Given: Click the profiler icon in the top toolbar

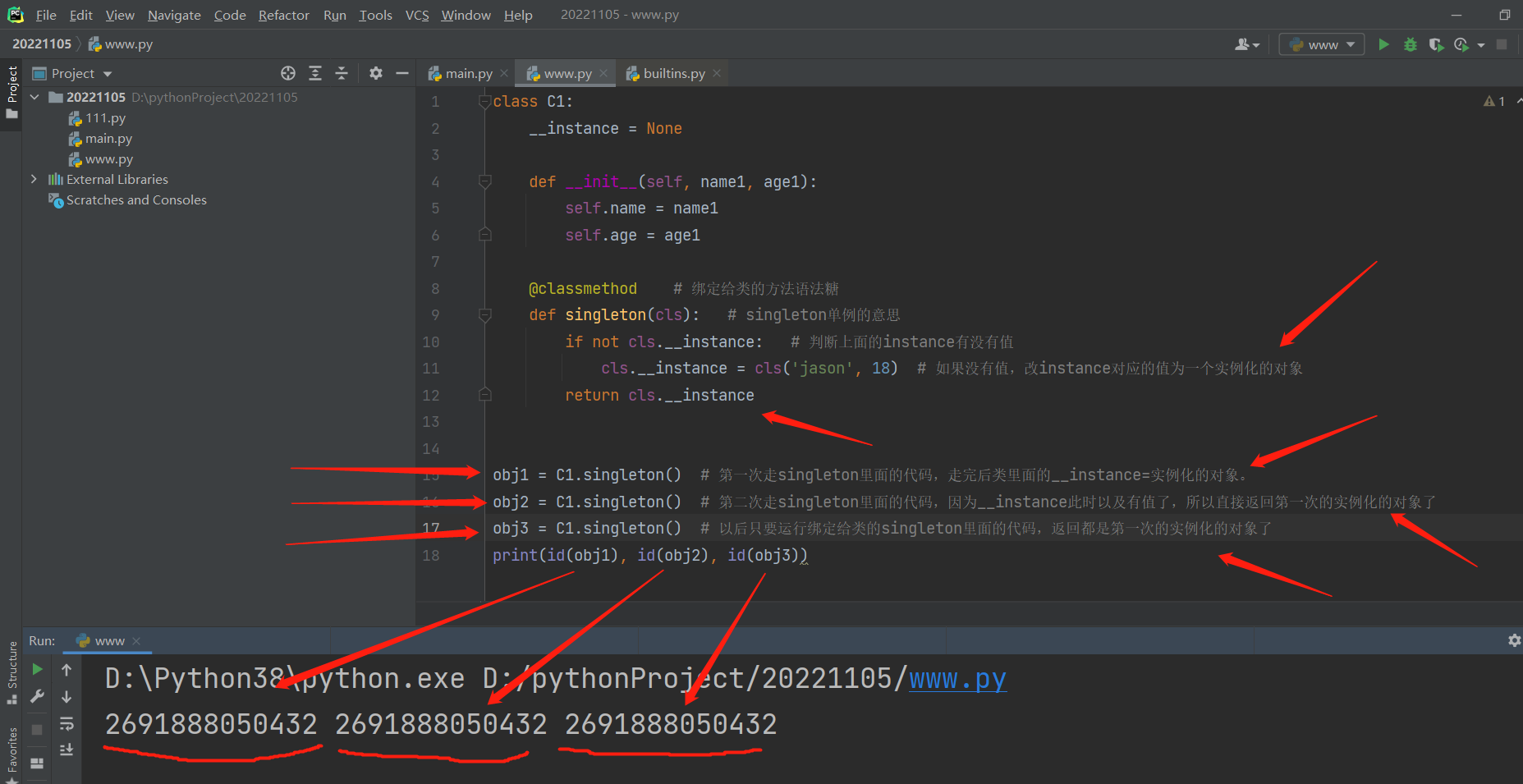Looking at the screenshot, I should (1461, 44).
